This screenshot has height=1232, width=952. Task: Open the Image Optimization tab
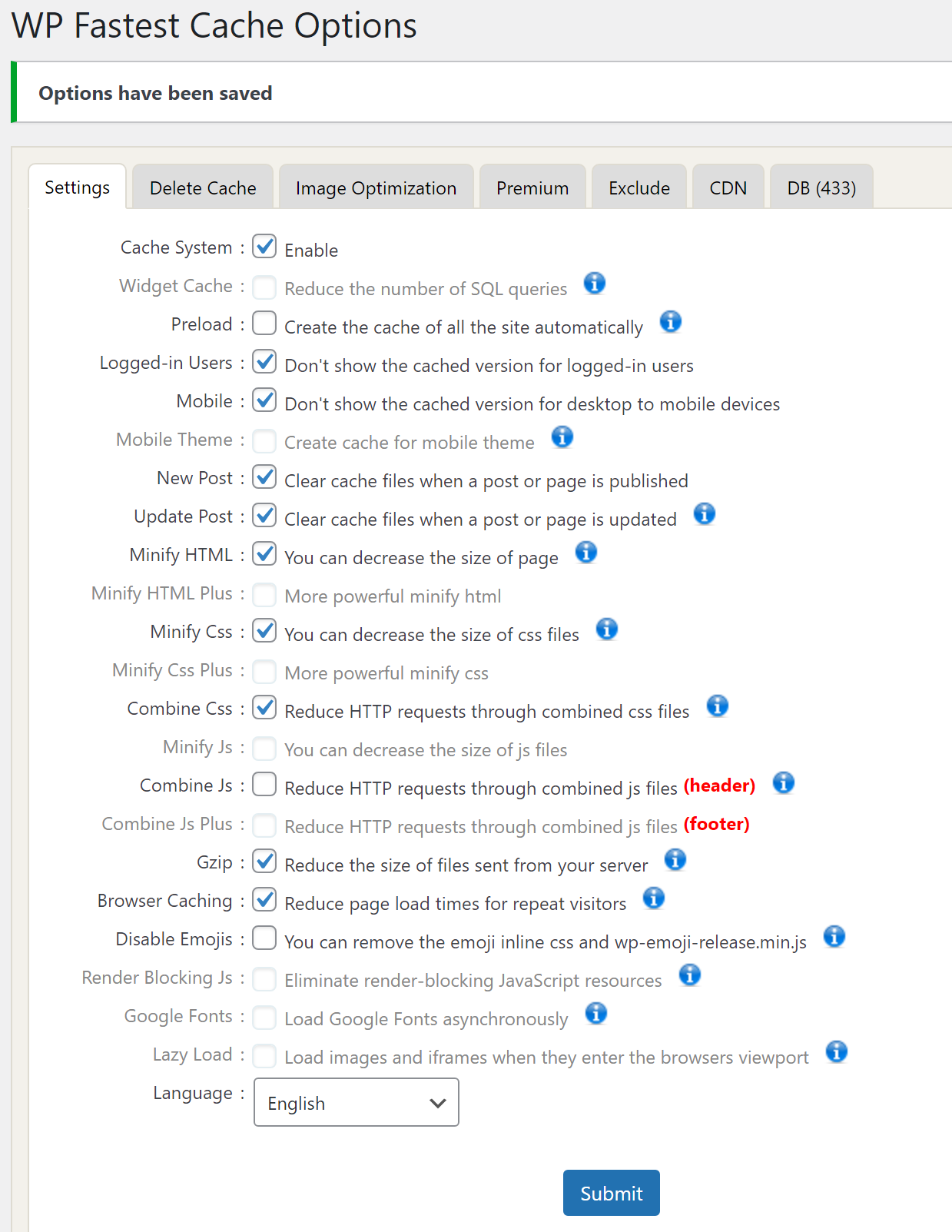coord(376,187)
